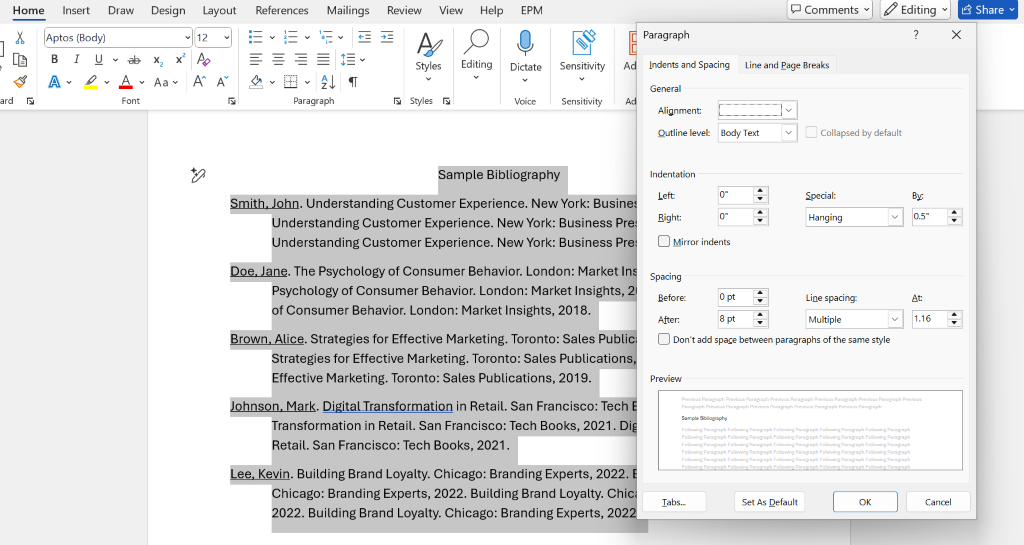Image resolution: width=1024 pixels, height=545 pixels.
Task: Increase font size with A^ icon
Action: 200,82
